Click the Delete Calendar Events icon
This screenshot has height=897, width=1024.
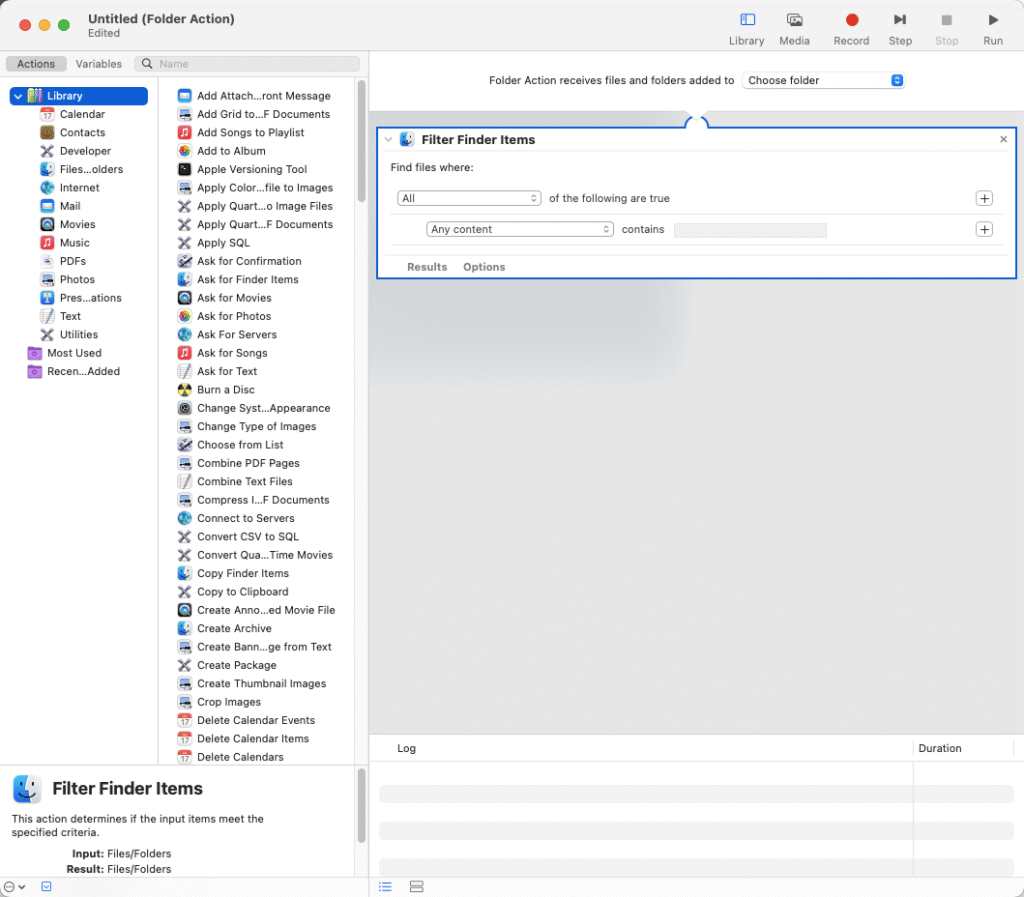pos(185,720)
